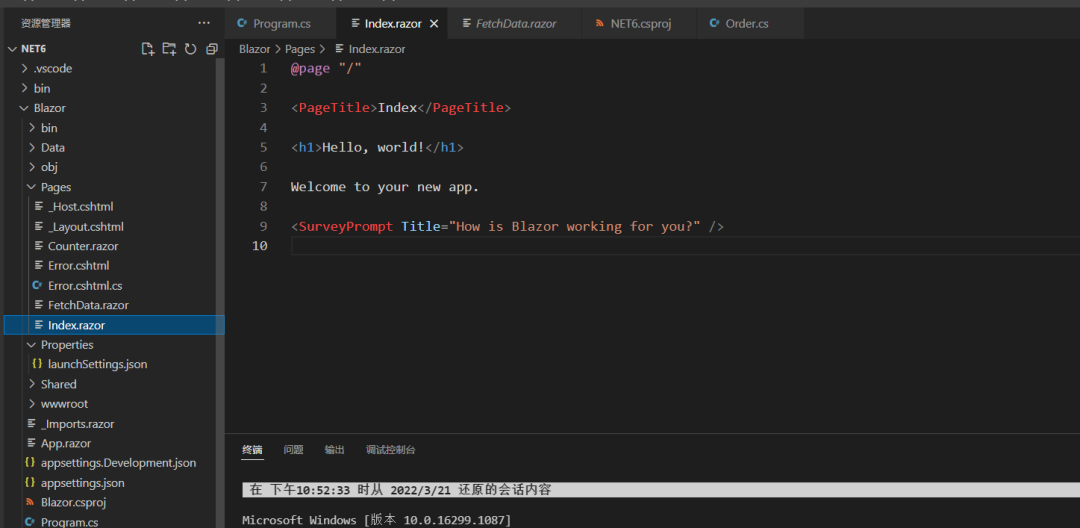This screenshot has height=528, width=1080.
Task: Click the SurveyPrompt Title attribute line
Action: click(x=507, y=226)
